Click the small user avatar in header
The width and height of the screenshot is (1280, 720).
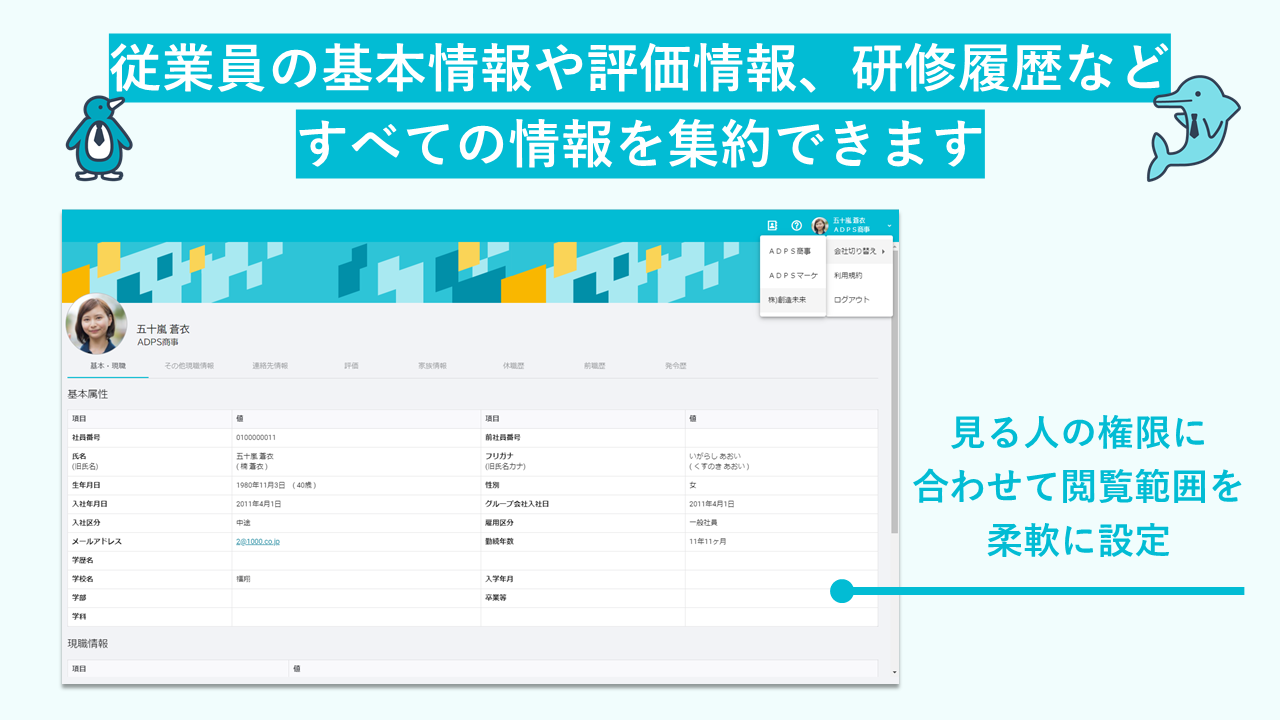[820, 226]
